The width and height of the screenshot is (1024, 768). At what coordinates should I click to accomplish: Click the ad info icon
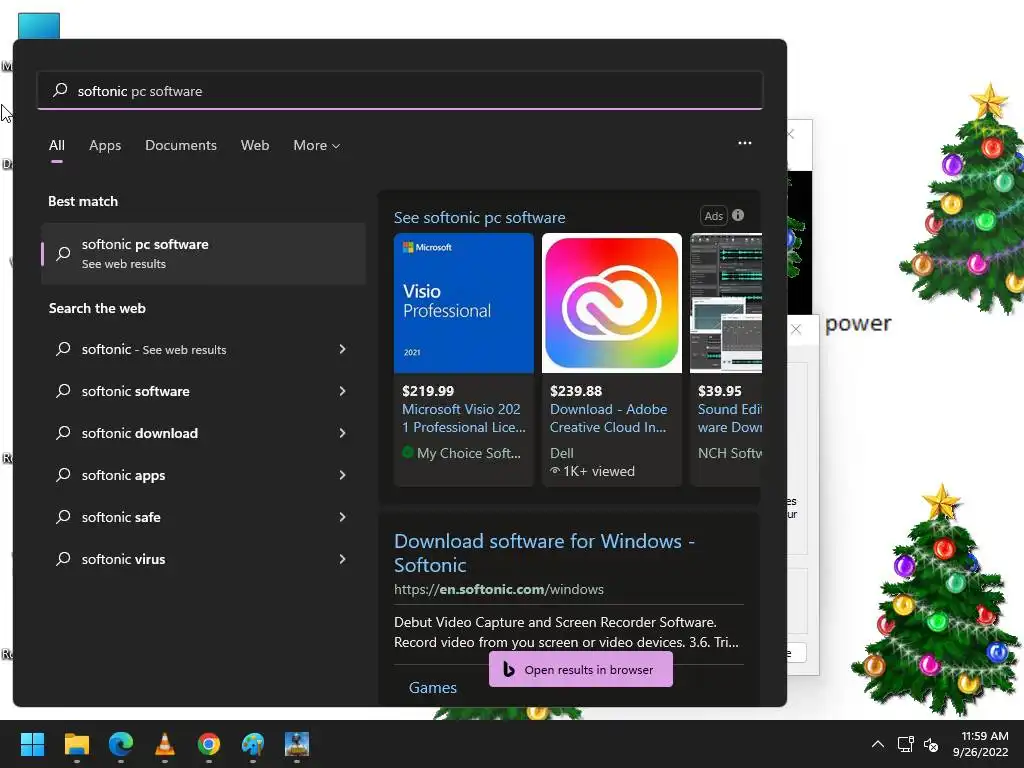point(738,215)
